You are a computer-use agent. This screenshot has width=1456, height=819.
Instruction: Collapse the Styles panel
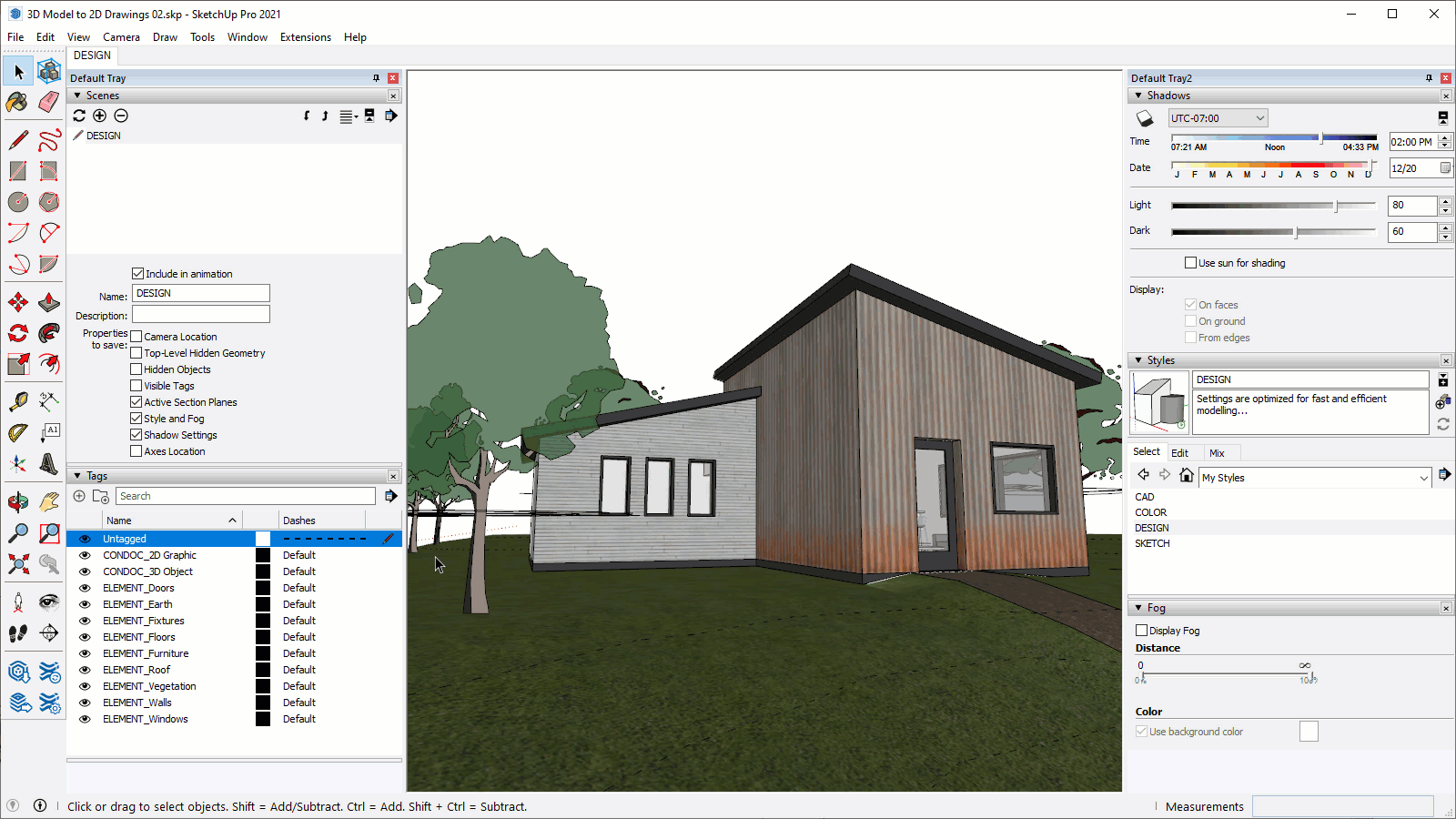coord(1138,360)
